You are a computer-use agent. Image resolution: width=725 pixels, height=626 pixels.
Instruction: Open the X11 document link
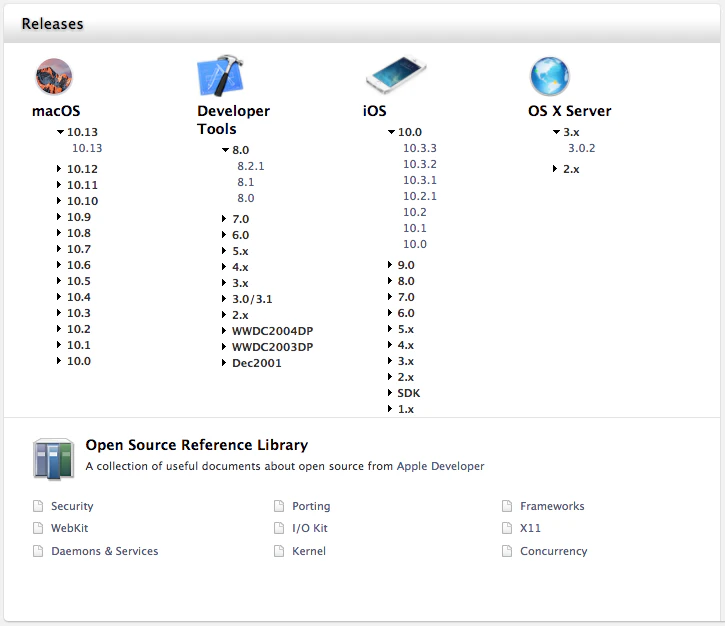click(530, 528)
